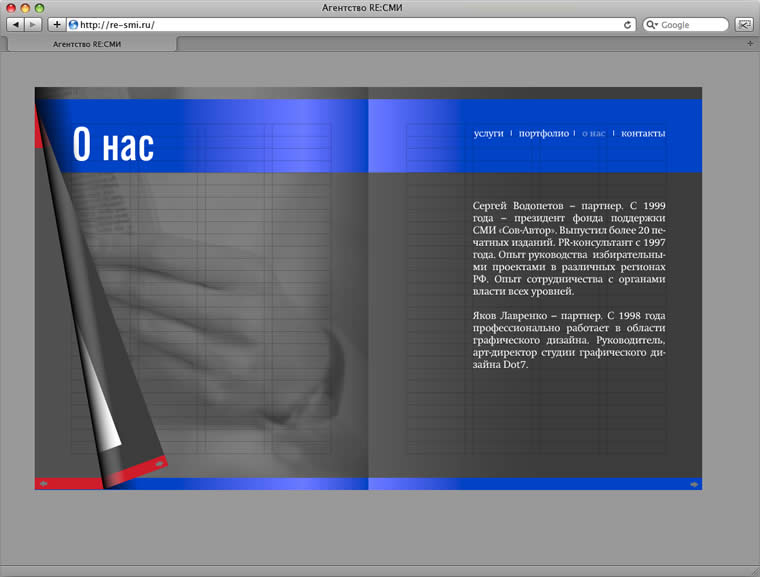Click the browser Back arrow button
760x577 pixels.
coord(16,24)
